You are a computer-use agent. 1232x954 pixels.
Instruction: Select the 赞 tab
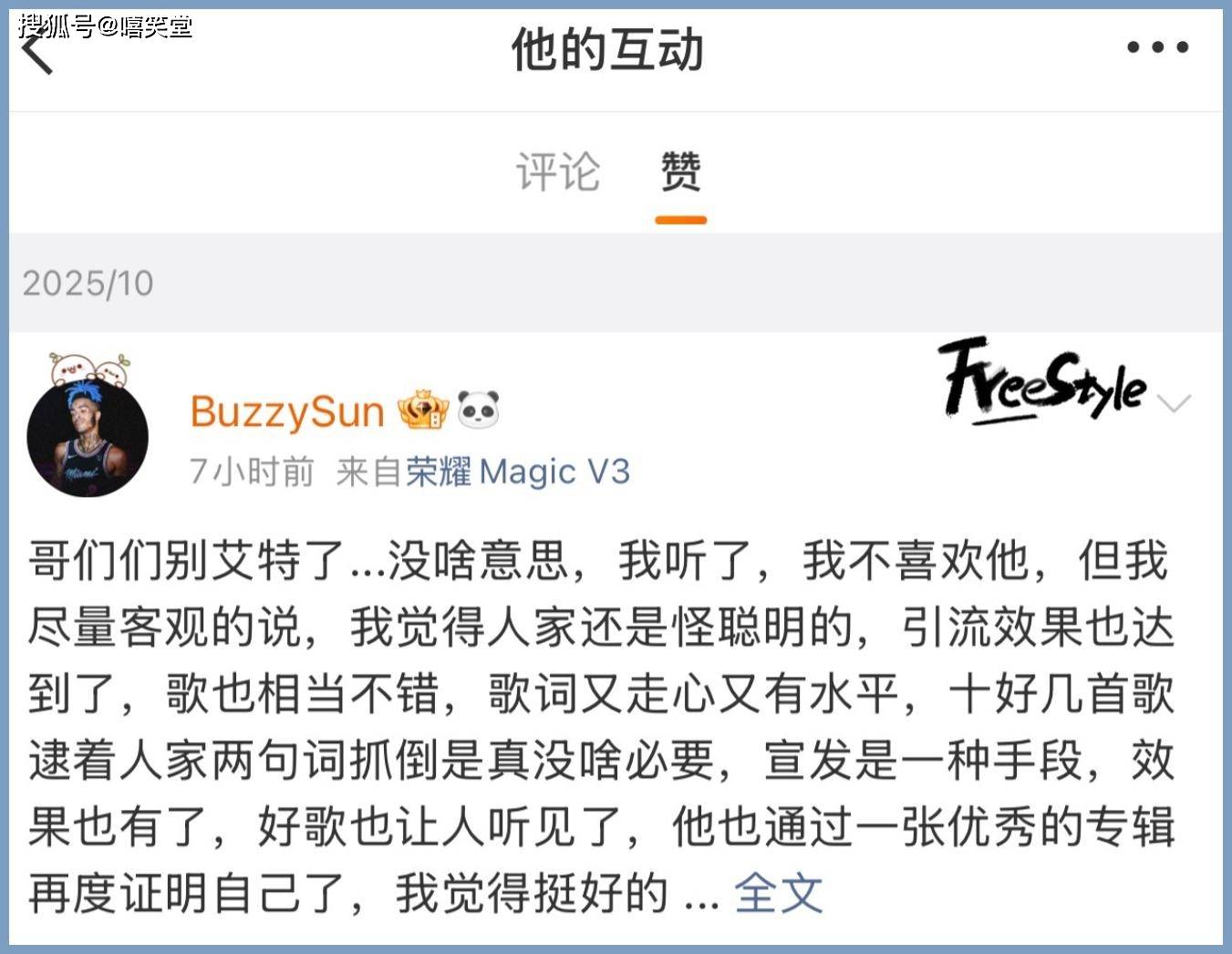coord(681,171)
